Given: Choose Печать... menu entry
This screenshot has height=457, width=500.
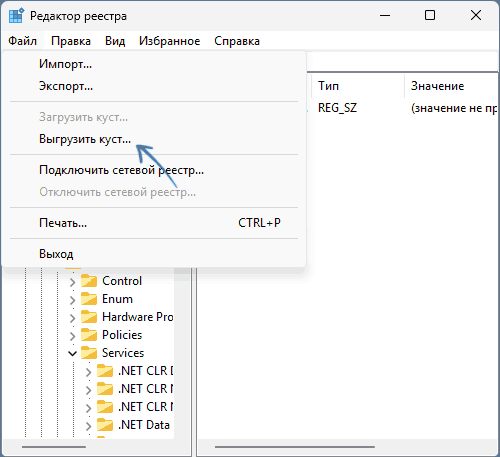Looking at the screenshot, I should click(x=153, y=223).
